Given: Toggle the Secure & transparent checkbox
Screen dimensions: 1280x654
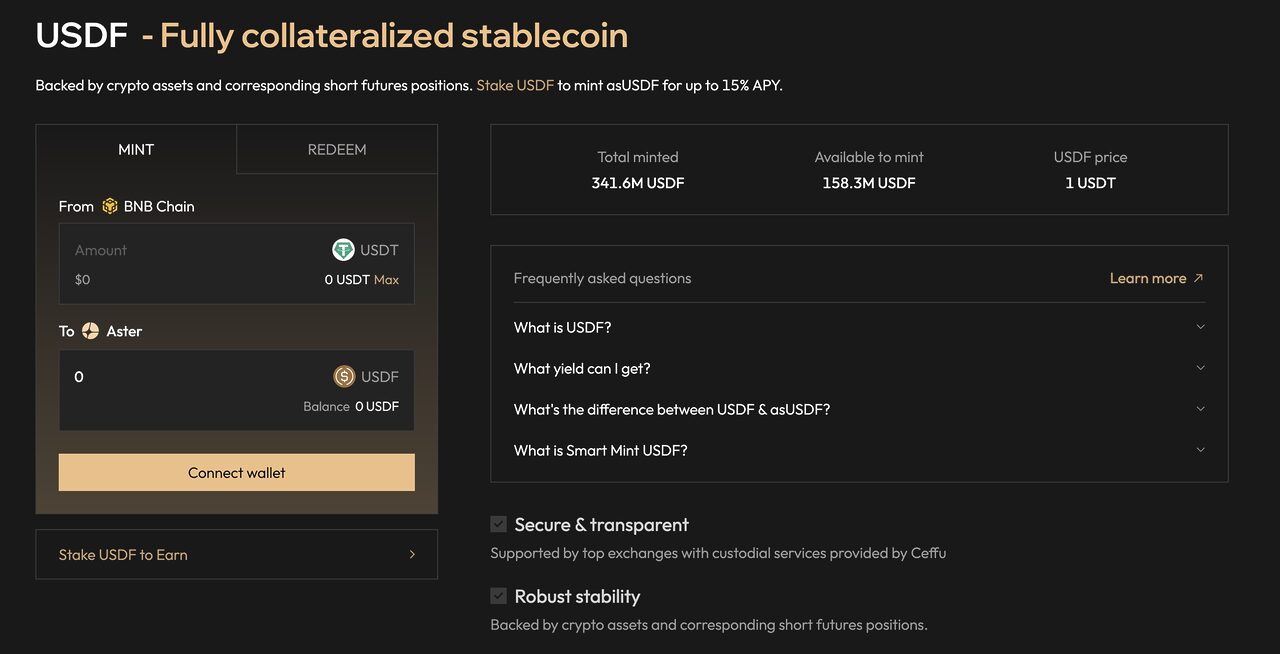Looking at the screenshot, I should point(498,524).
